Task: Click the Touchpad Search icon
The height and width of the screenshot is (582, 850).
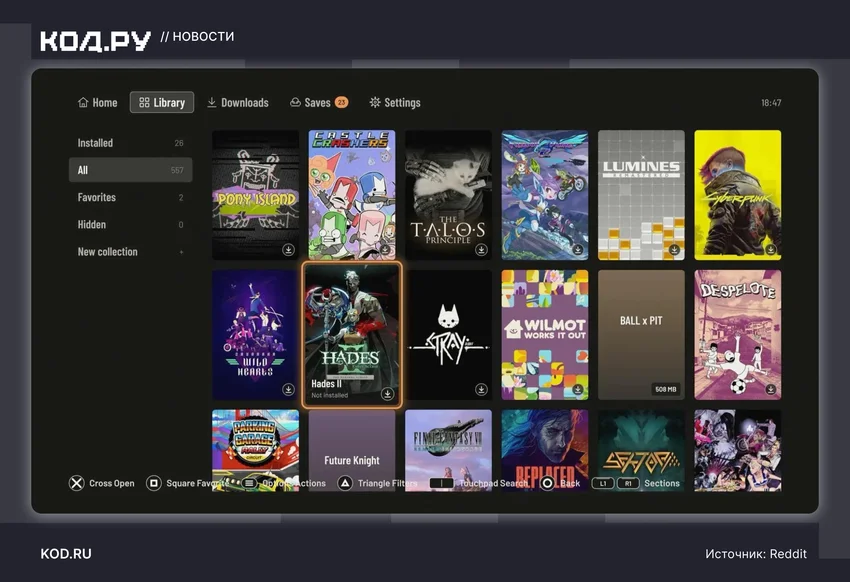Action: 441,483
